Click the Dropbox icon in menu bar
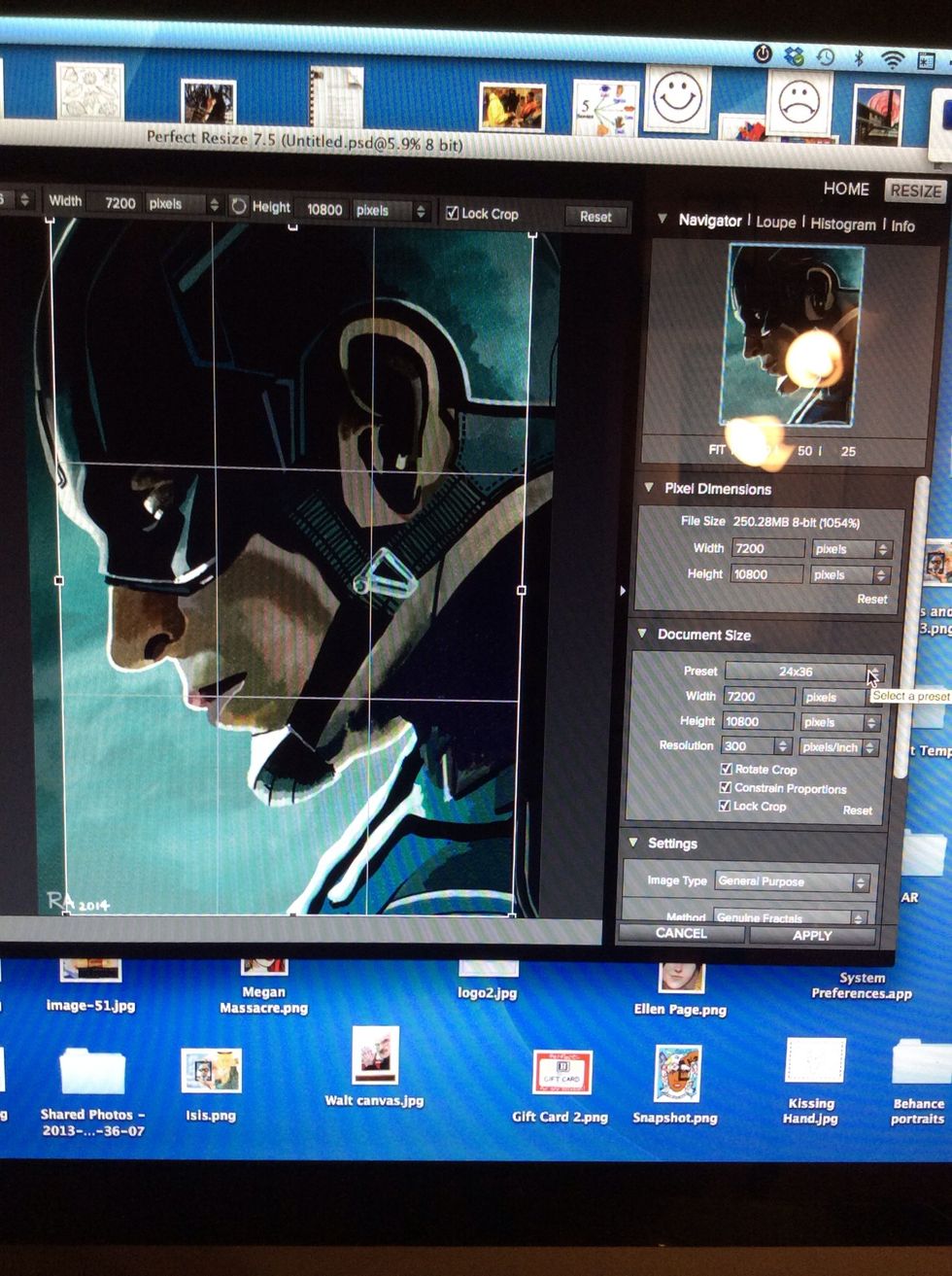The width and height of the screenshot is (952, 1276). tap(794, 56)
